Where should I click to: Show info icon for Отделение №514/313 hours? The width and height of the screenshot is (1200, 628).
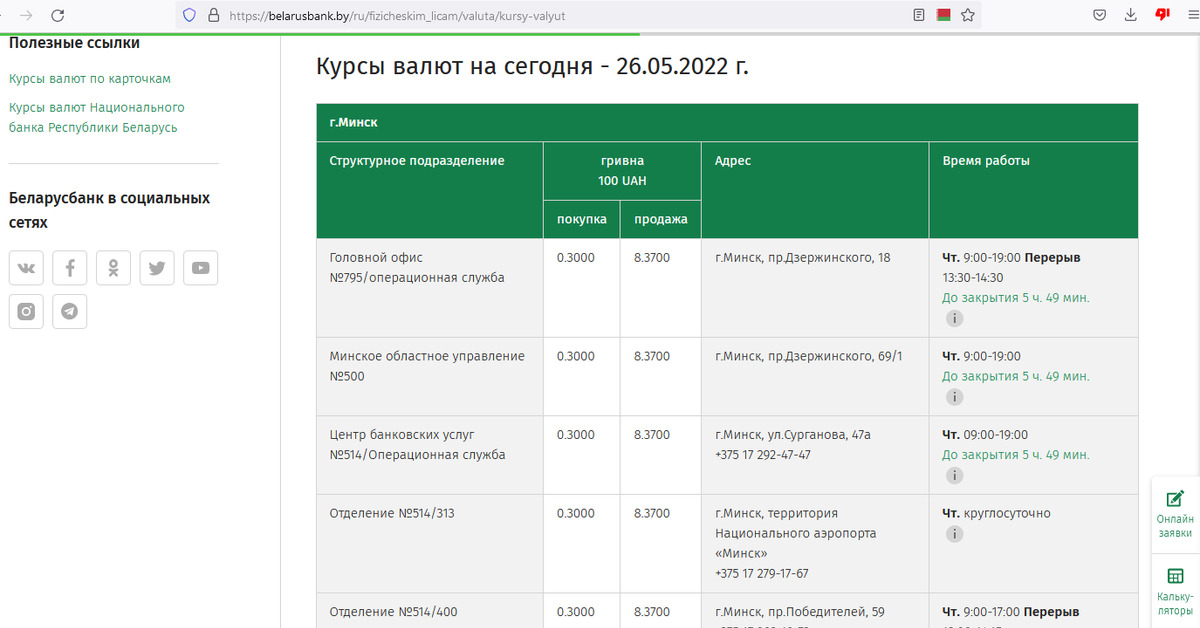click(x=955, y=534)
